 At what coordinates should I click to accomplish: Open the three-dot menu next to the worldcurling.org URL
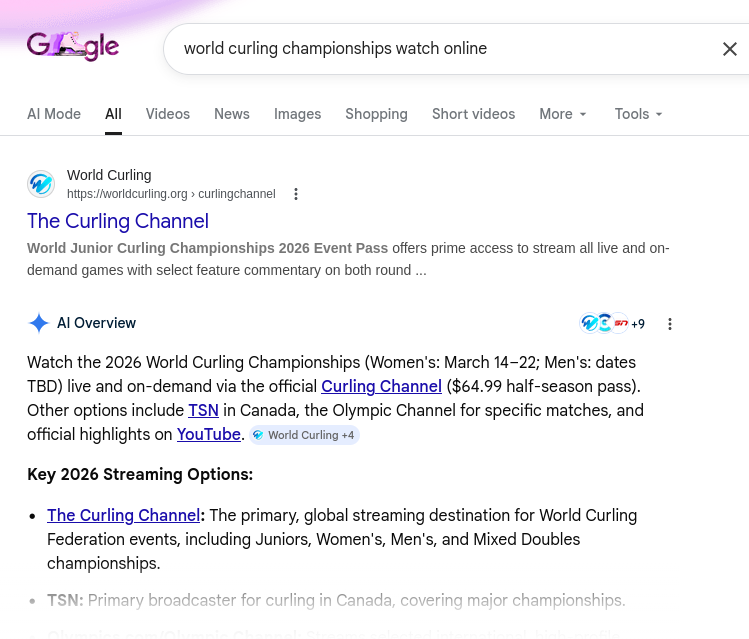296,194
